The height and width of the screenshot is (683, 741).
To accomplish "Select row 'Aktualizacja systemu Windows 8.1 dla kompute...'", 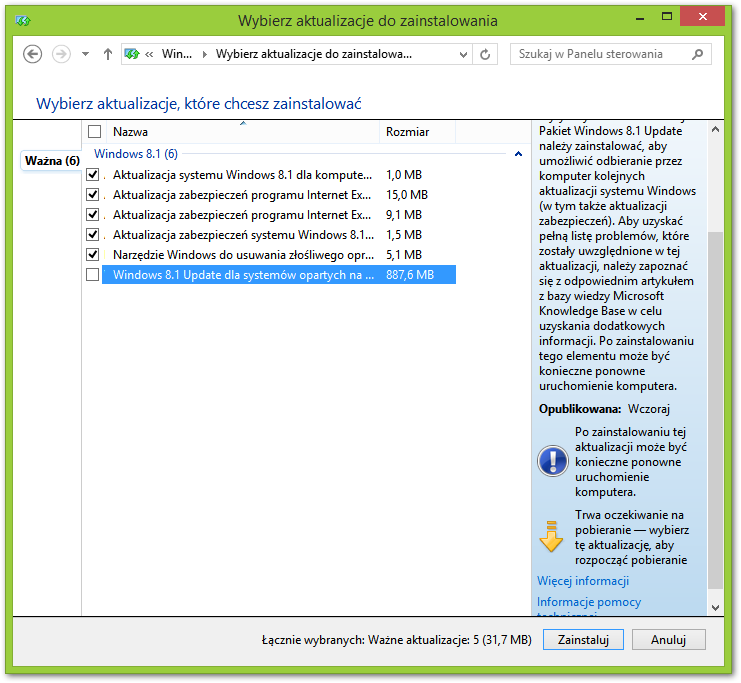I will click(279, 175).
